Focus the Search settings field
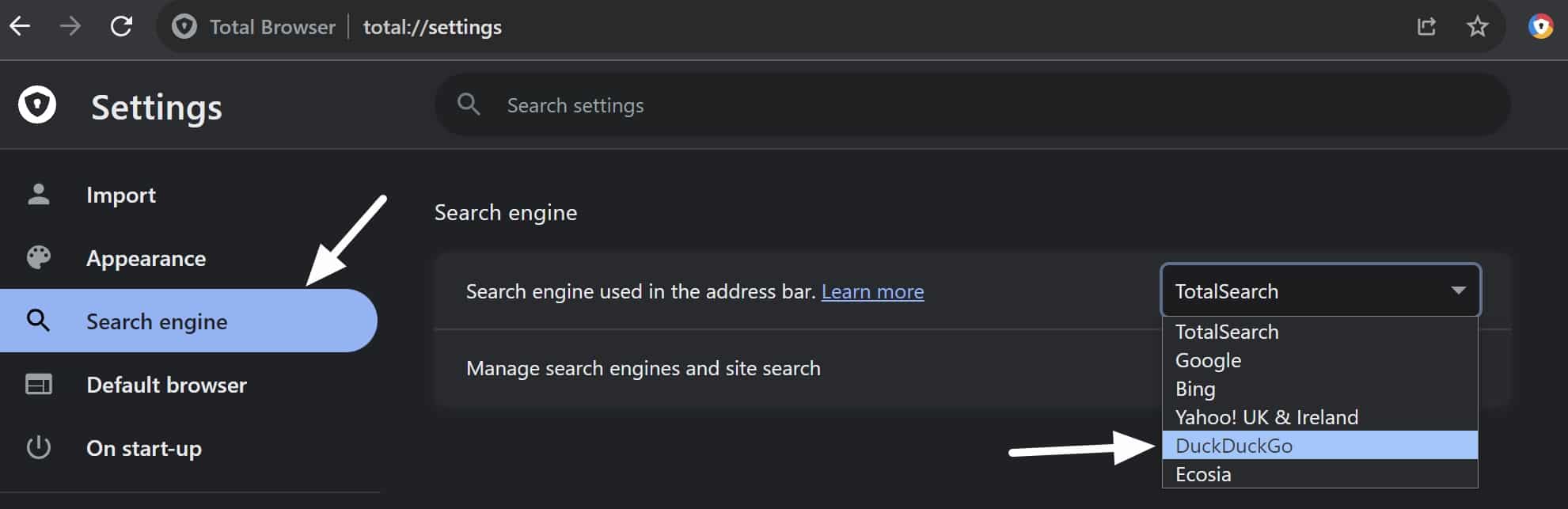Image resolution: width=1568 pixels, height=509 pixels. (972, 104)
